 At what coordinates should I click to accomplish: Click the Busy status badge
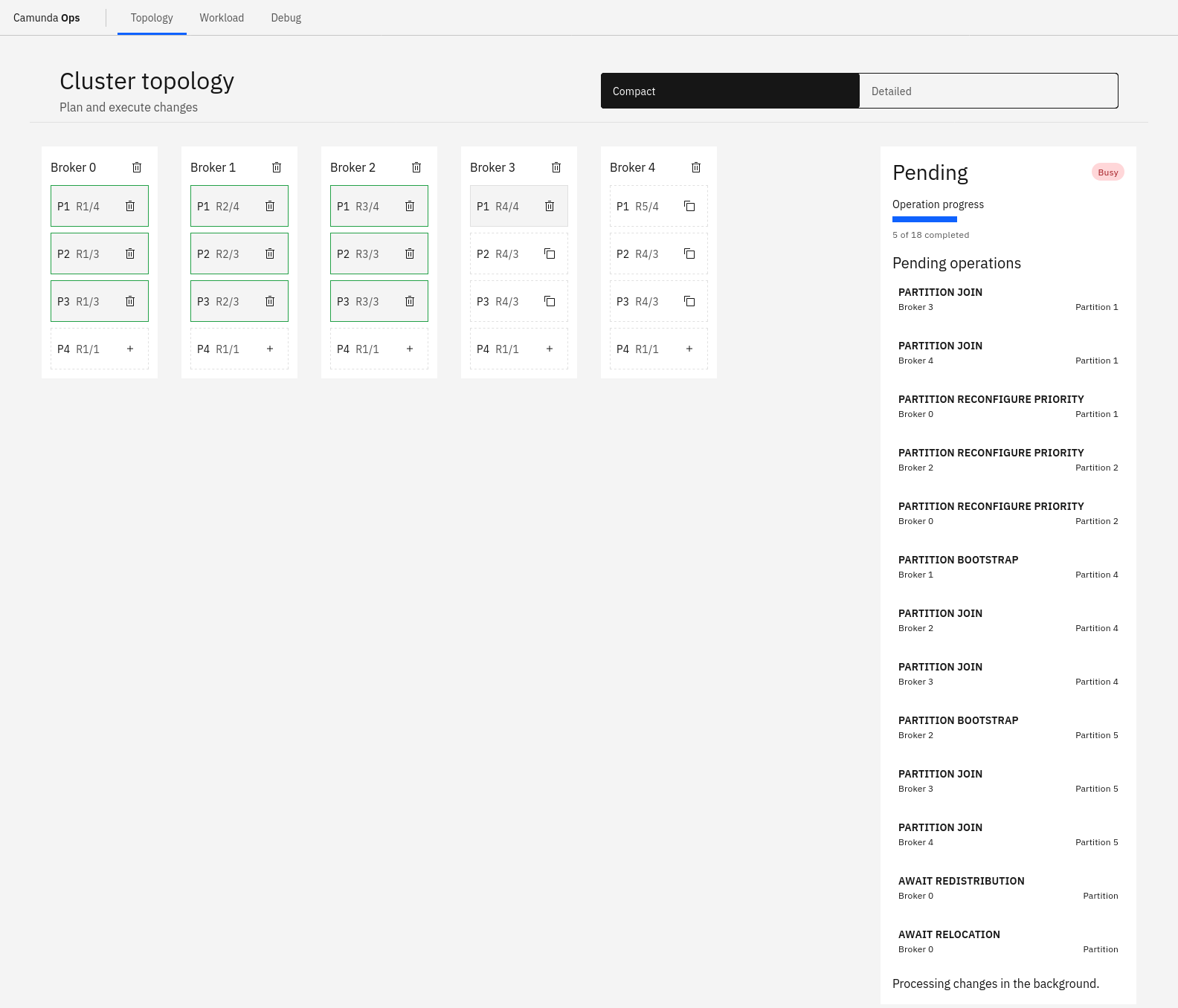tap(1107, 172)
